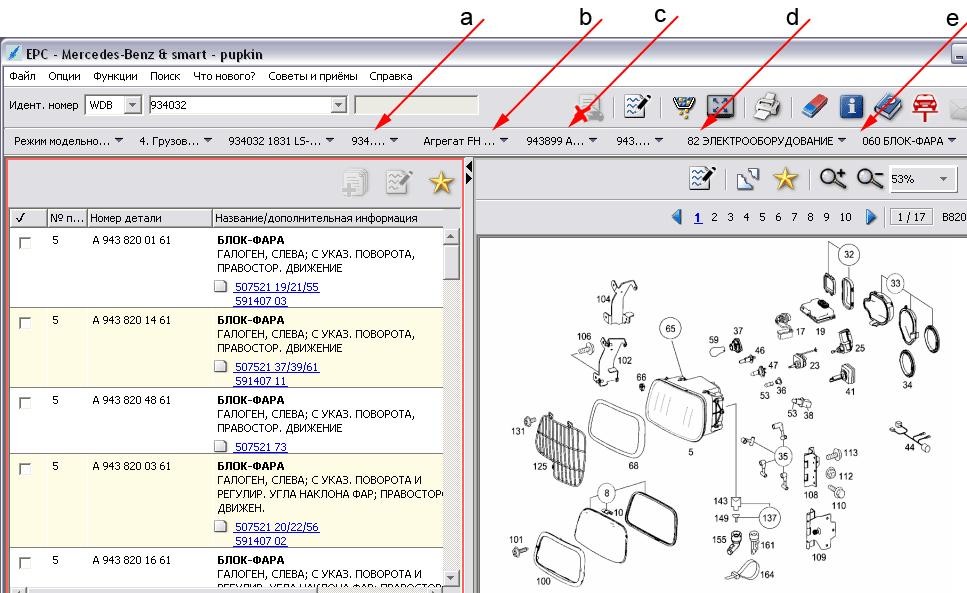This screenshot has width=967, height=593.
Task: Check the box for part A 943 820 01 61
Action: [25, 242]
